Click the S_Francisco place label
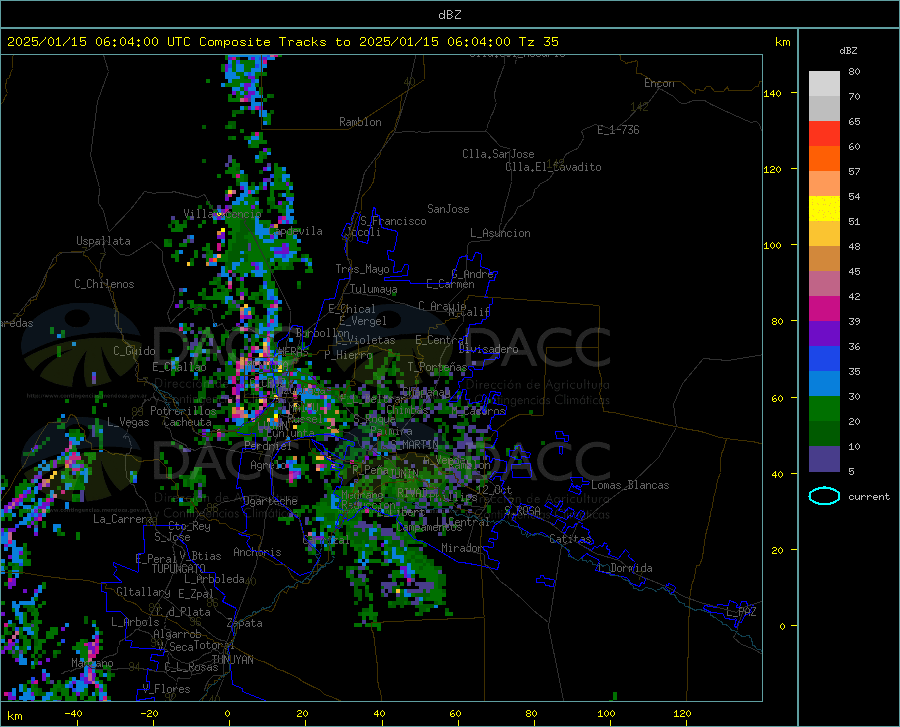 click(393, 221)
